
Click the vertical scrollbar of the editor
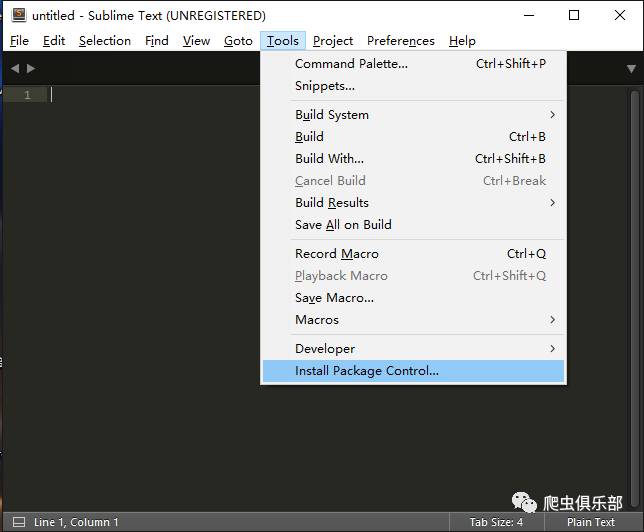pos(635,299)
